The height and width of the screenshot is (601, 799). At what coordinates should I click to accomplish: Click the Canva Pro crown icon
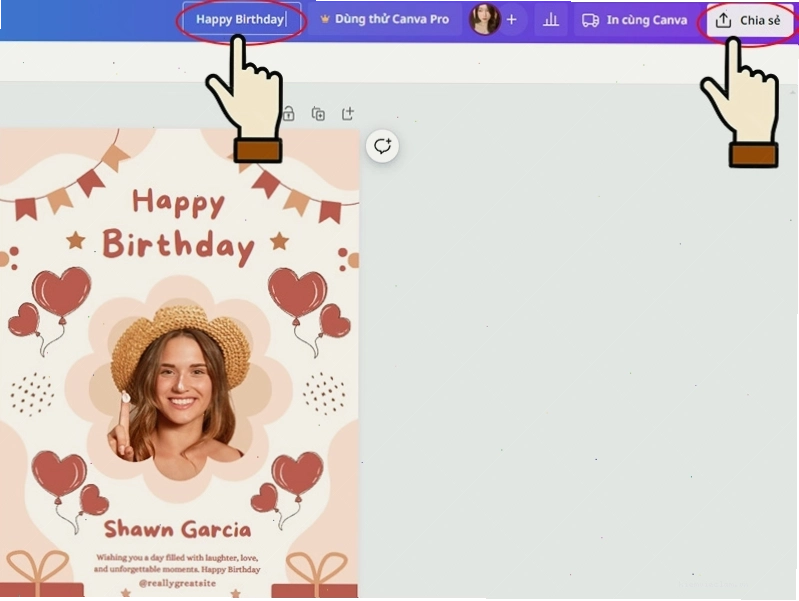[325, 19]
